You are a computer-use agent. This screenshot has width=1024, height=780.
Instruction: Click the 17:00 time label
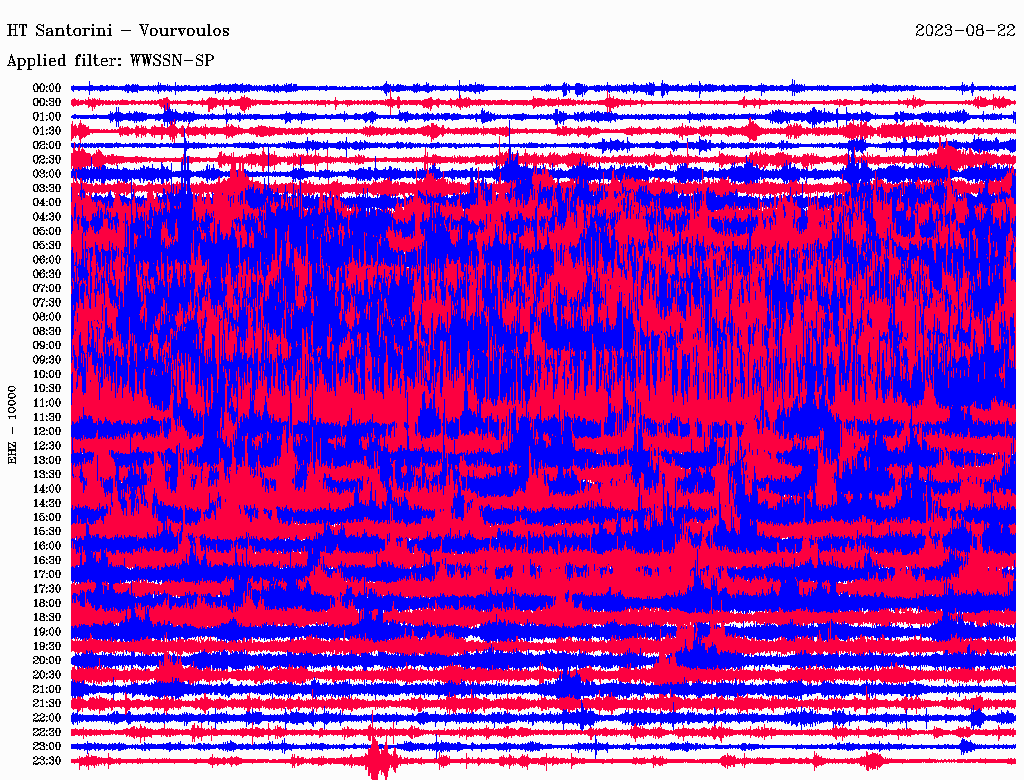coord(47,574)
